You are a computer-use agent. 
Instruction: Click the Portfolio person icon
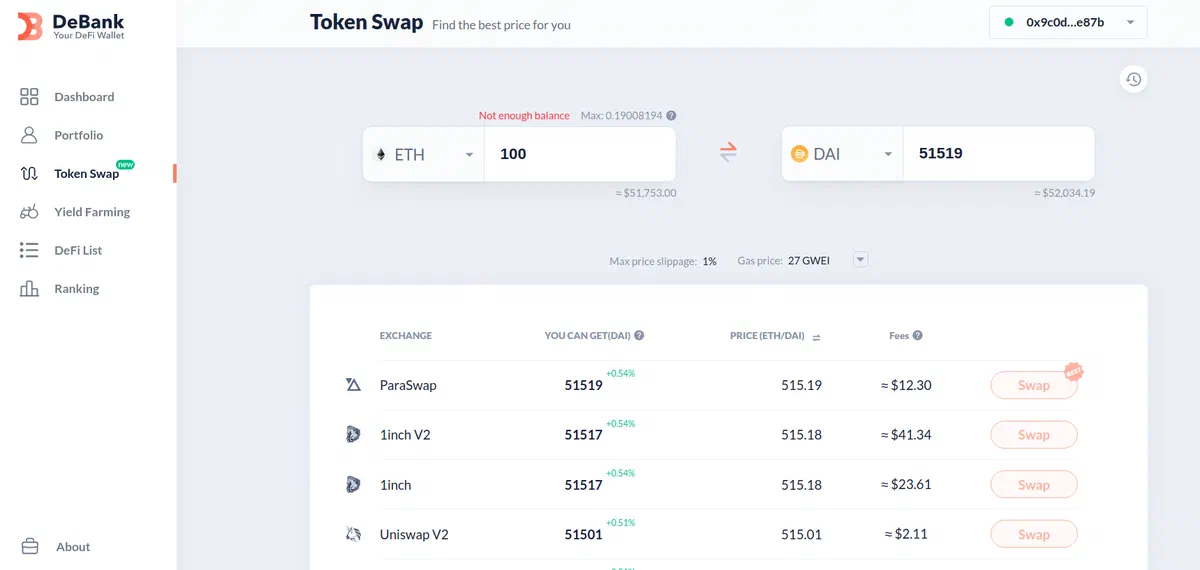[29, 135]
